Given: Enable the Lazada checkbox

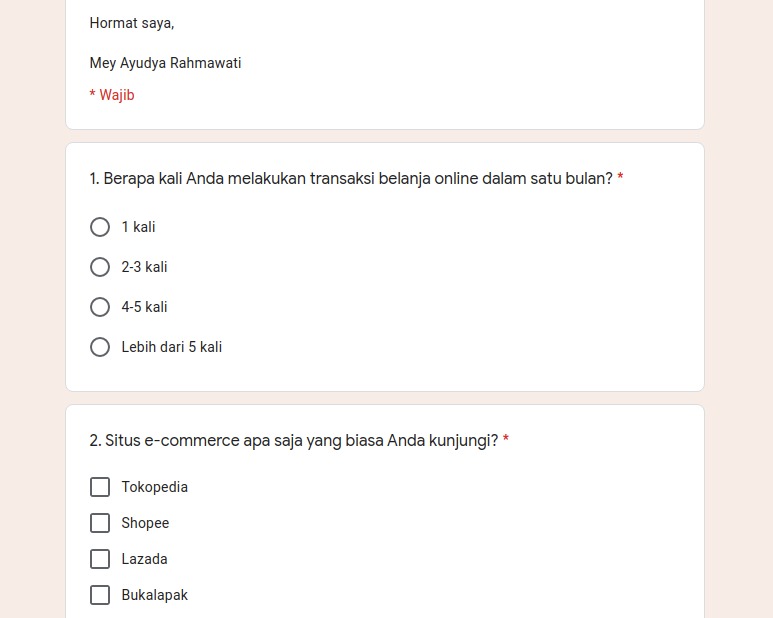Looking at the screenshot, I should point(100,559).
